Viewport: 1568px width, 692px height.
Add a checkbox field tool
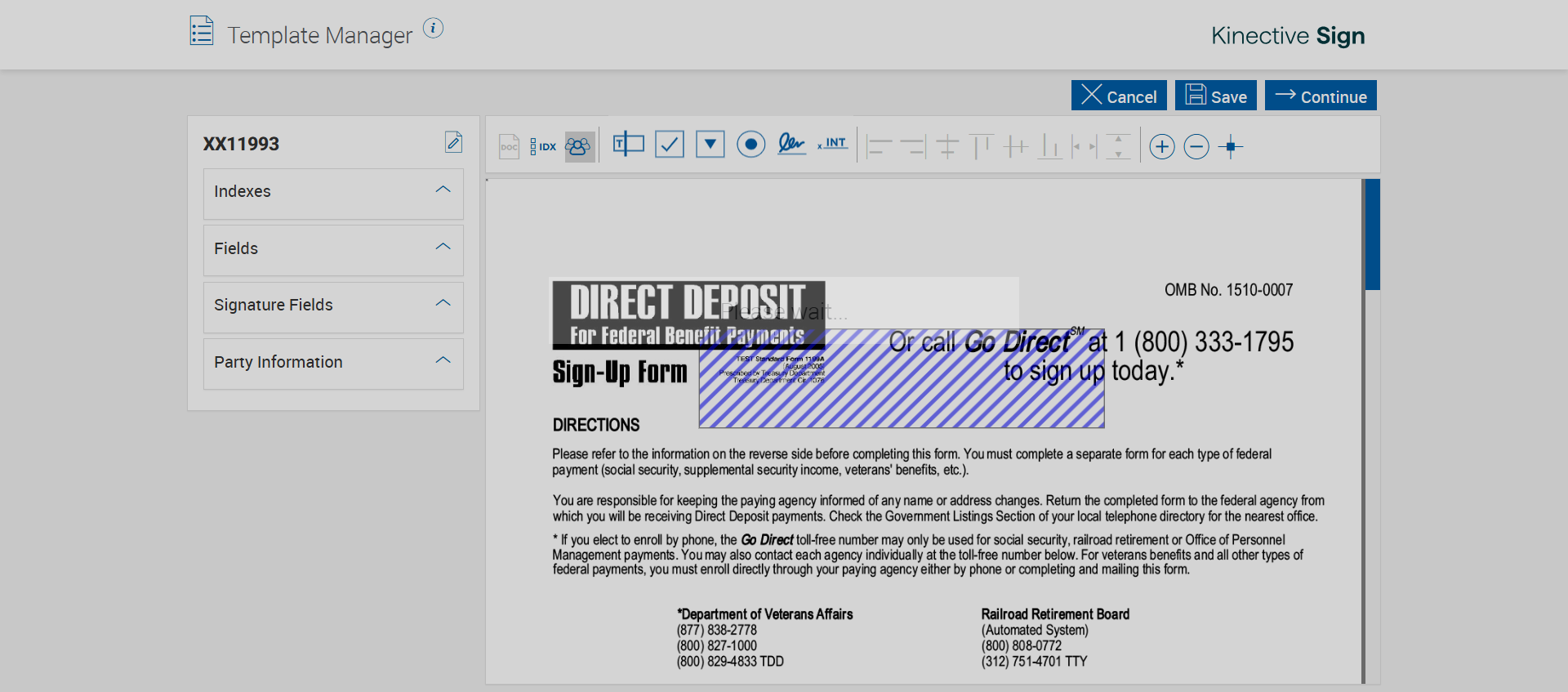tap(670, 145)
